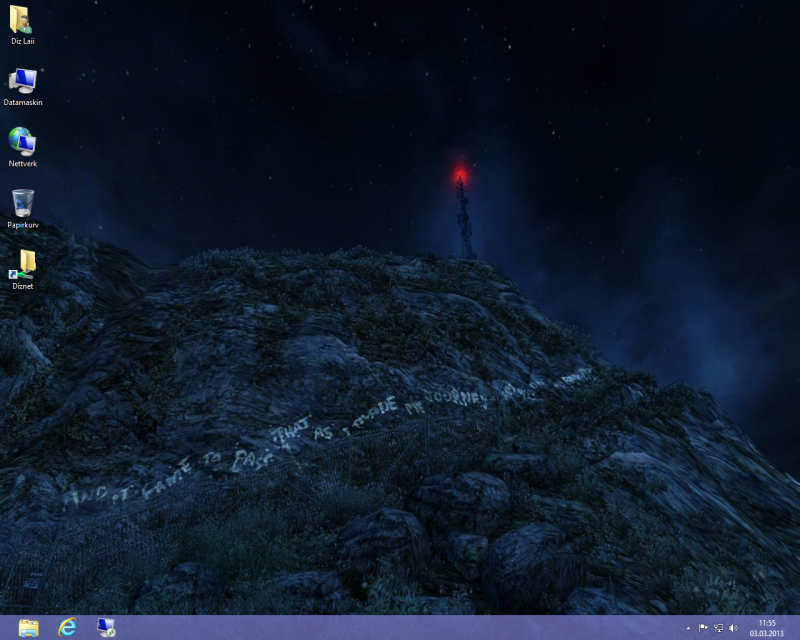Screen dimensions: 800x640
Task: Click the network status tray icon
Action: [718, 628]
